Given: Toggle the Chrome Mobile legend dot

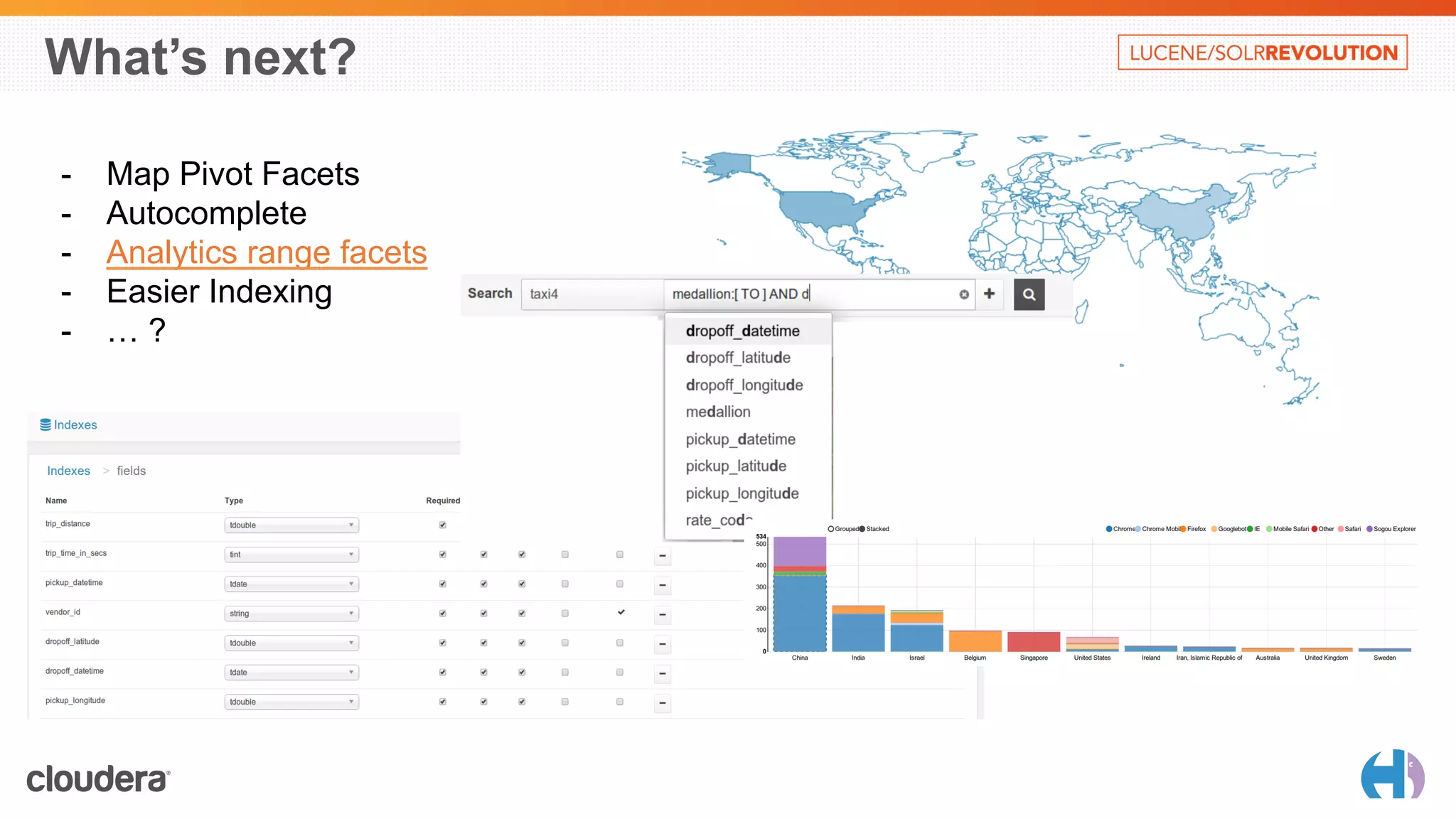Looking at the screenshot, I should (x=1137, y=529).
